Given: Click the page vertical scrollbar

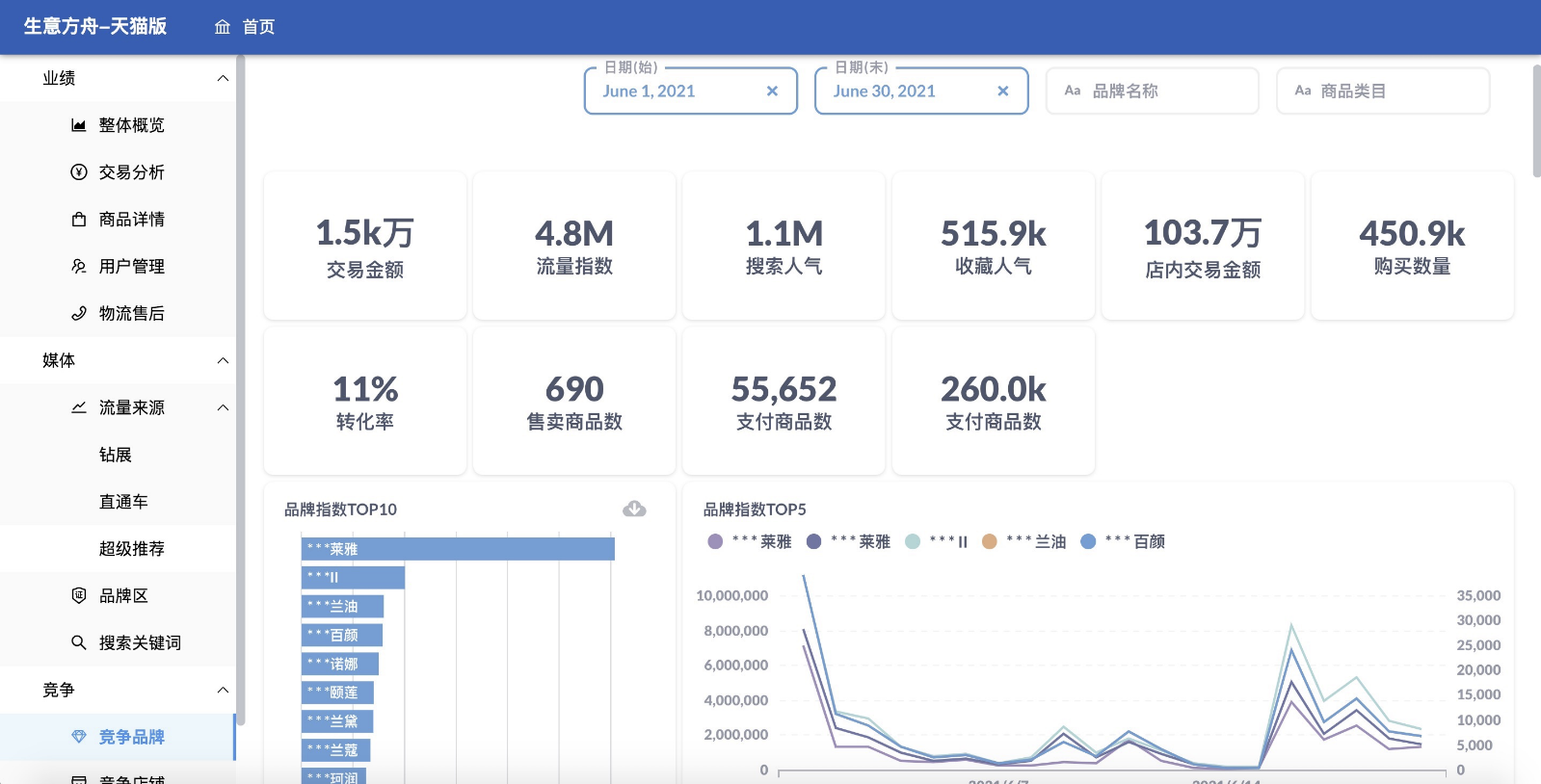Looking at the screenshot, I should click(1536, 121).
